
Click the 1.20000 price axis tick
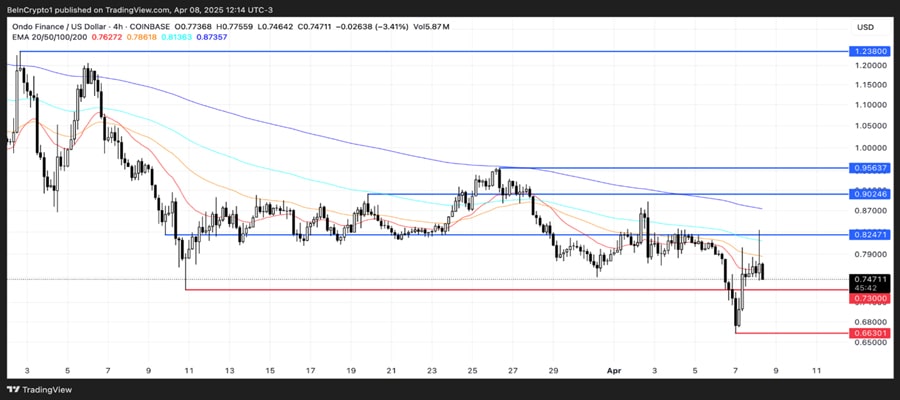(x=871, y=66)
